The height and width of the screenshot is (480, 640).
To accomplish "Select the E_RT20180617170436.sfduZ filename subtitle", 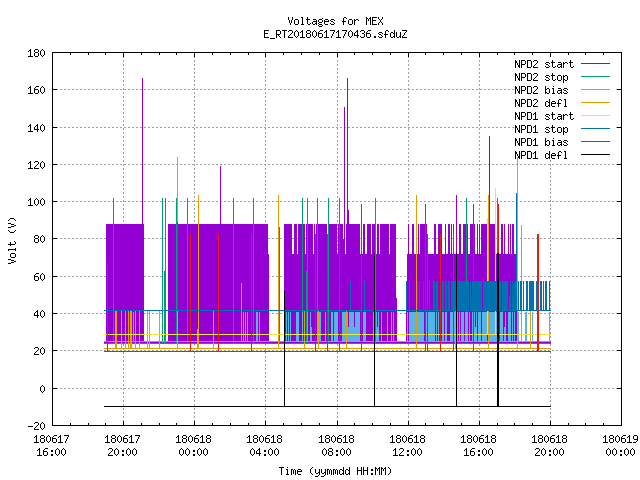I will click(x=335, y=34).
